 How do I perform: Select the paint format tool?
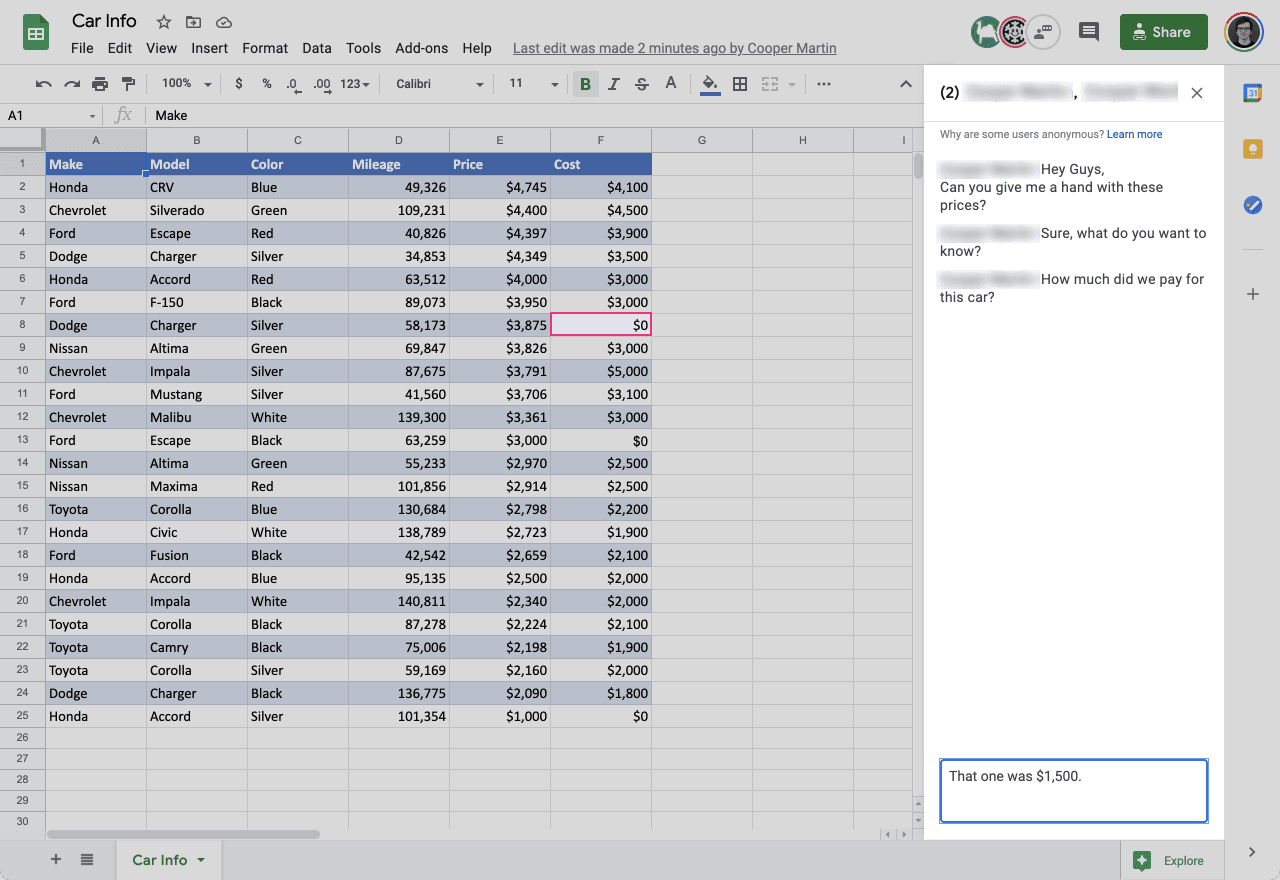coord(128,84)
